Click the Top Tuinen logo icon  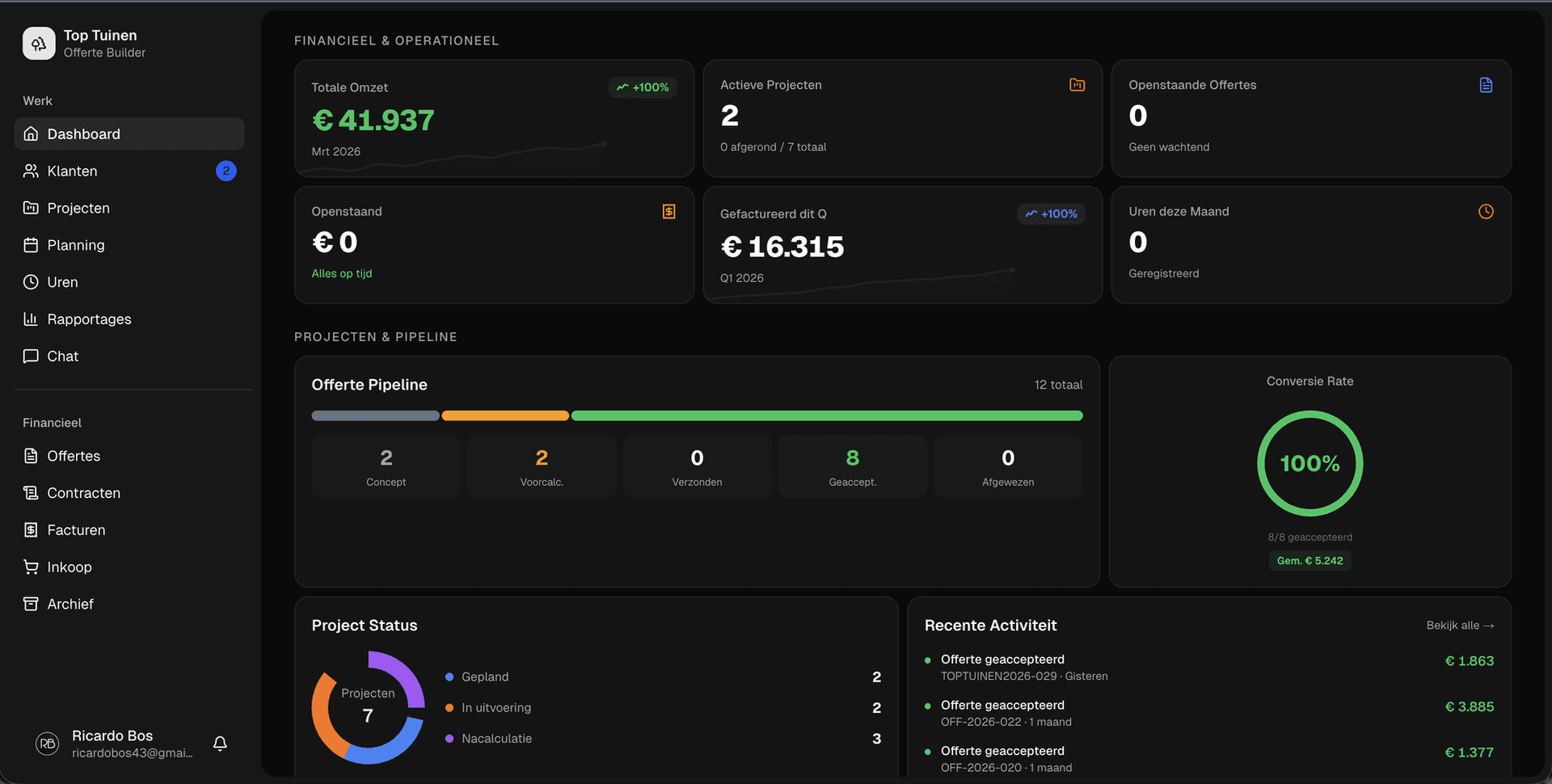[x=39, y=44]
